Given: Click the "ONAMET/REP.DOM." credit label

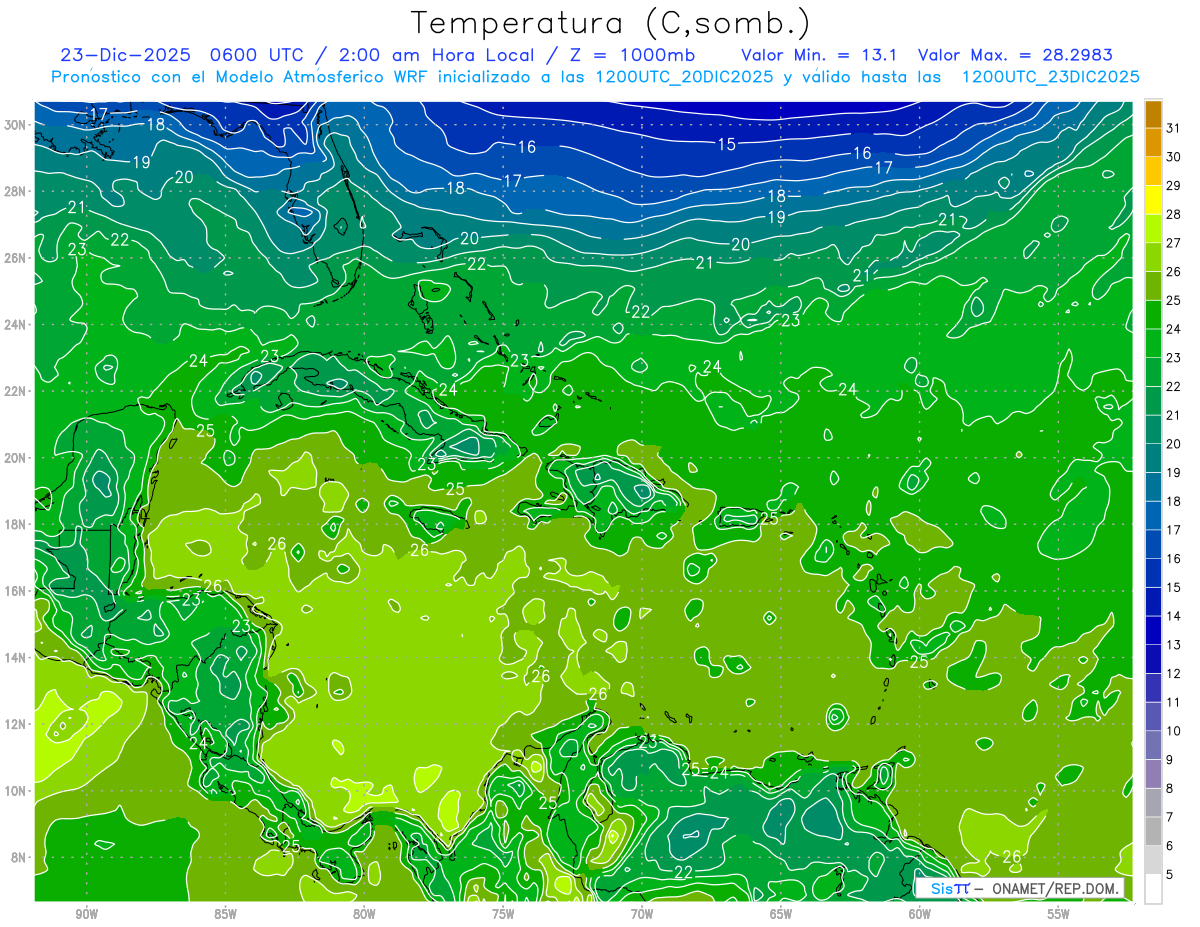Looking at the screenshot, I should (x=1054, y=888).
